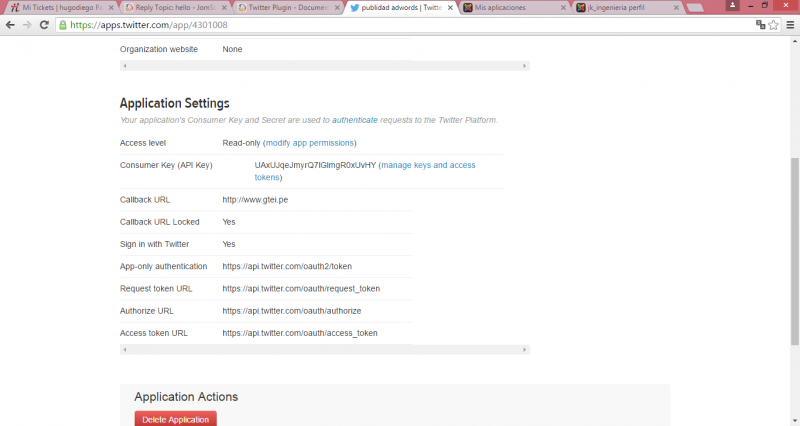Open the translate page icon
Viewport: 800px width, 426px height.
click(x=760, y=24)
